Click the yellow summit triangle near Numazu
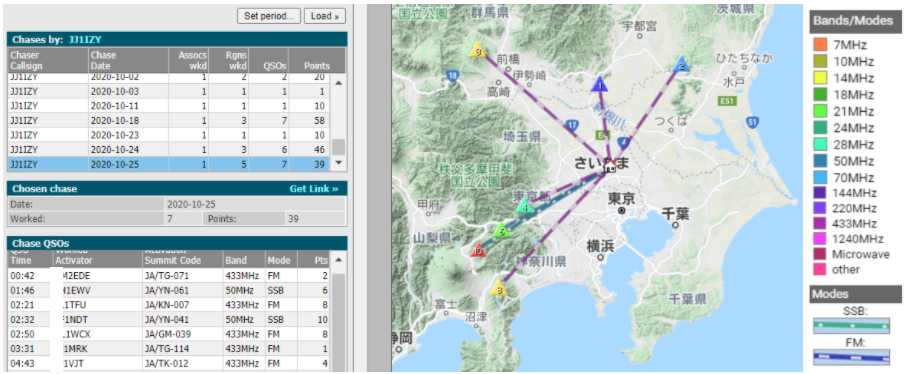 [500, 288]
